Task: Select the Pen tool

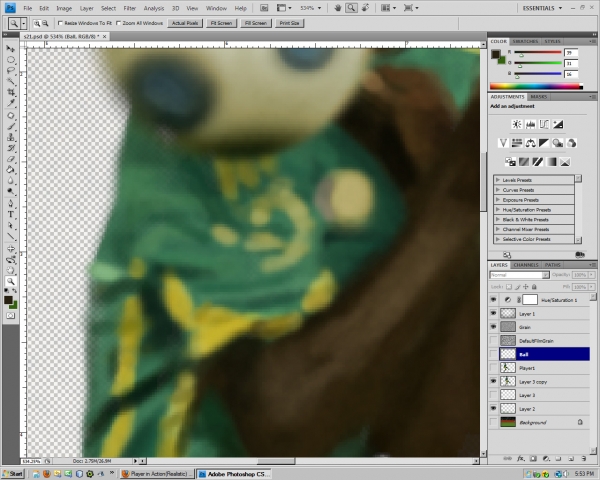Action: [x=10, y=203]
